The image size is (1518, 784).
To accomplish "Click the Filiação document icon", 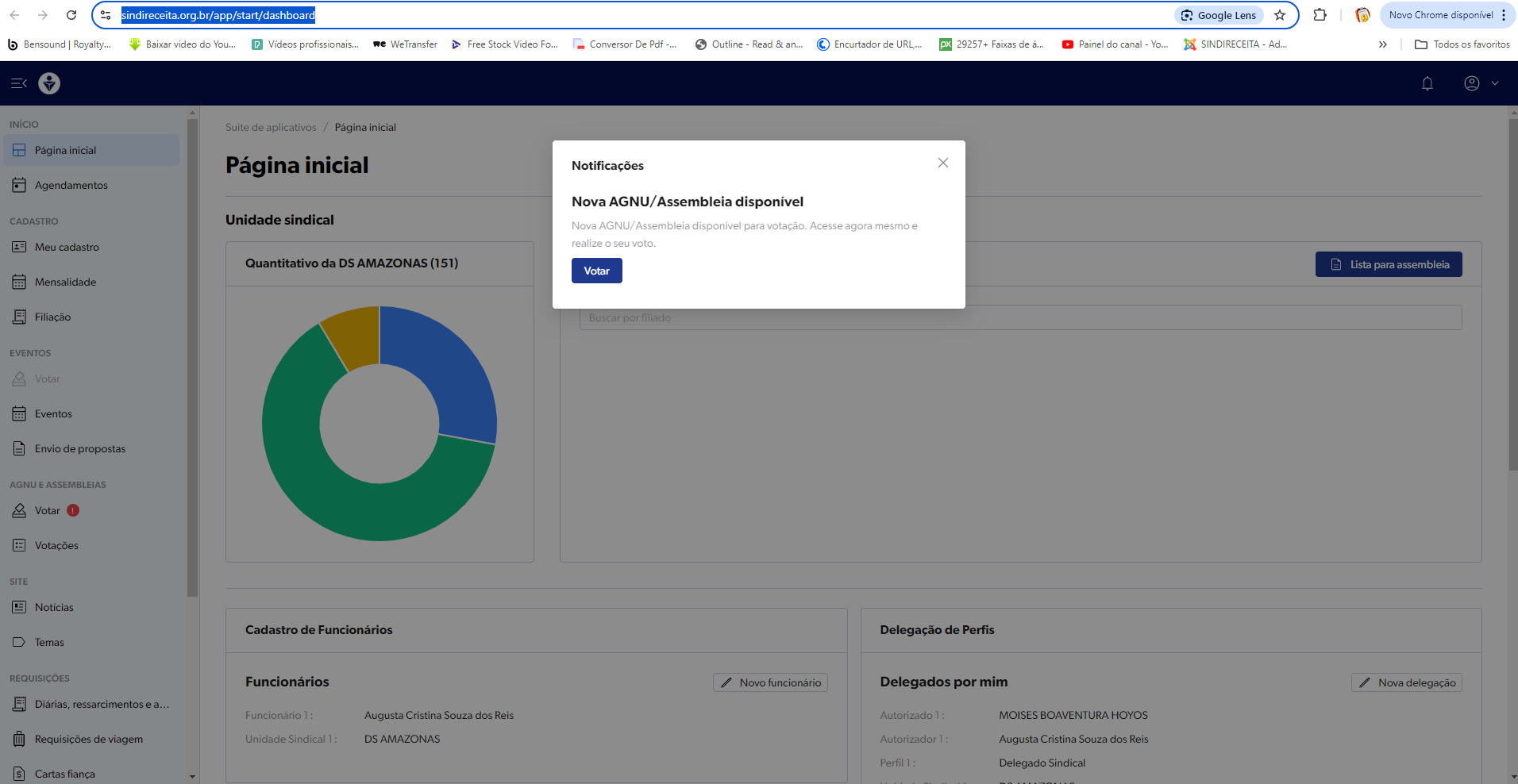I will 19,317.
